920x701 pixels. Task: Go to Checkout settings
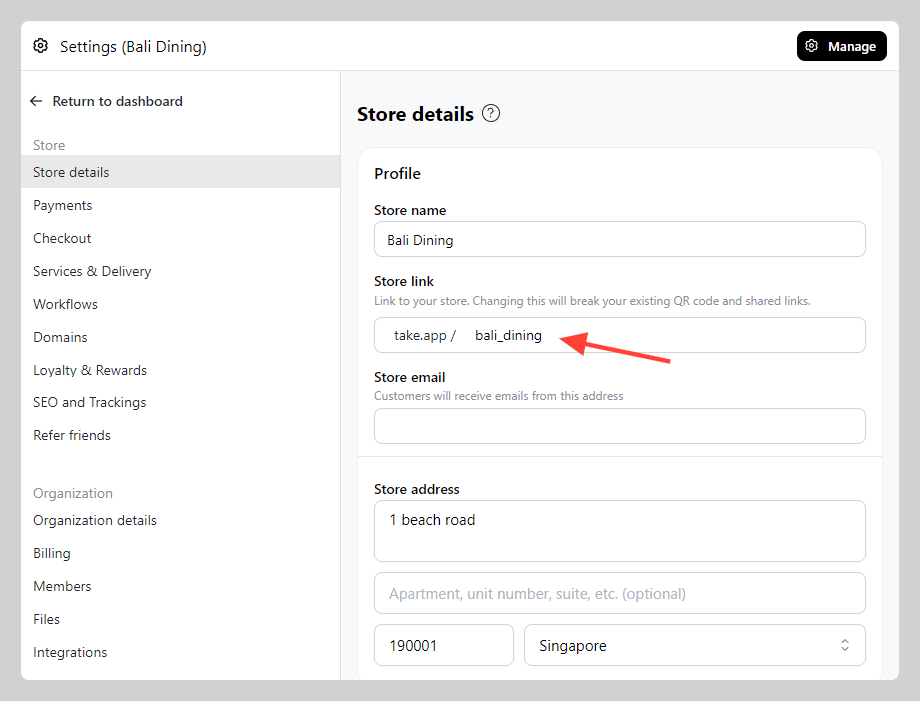(x=181, y=238)
